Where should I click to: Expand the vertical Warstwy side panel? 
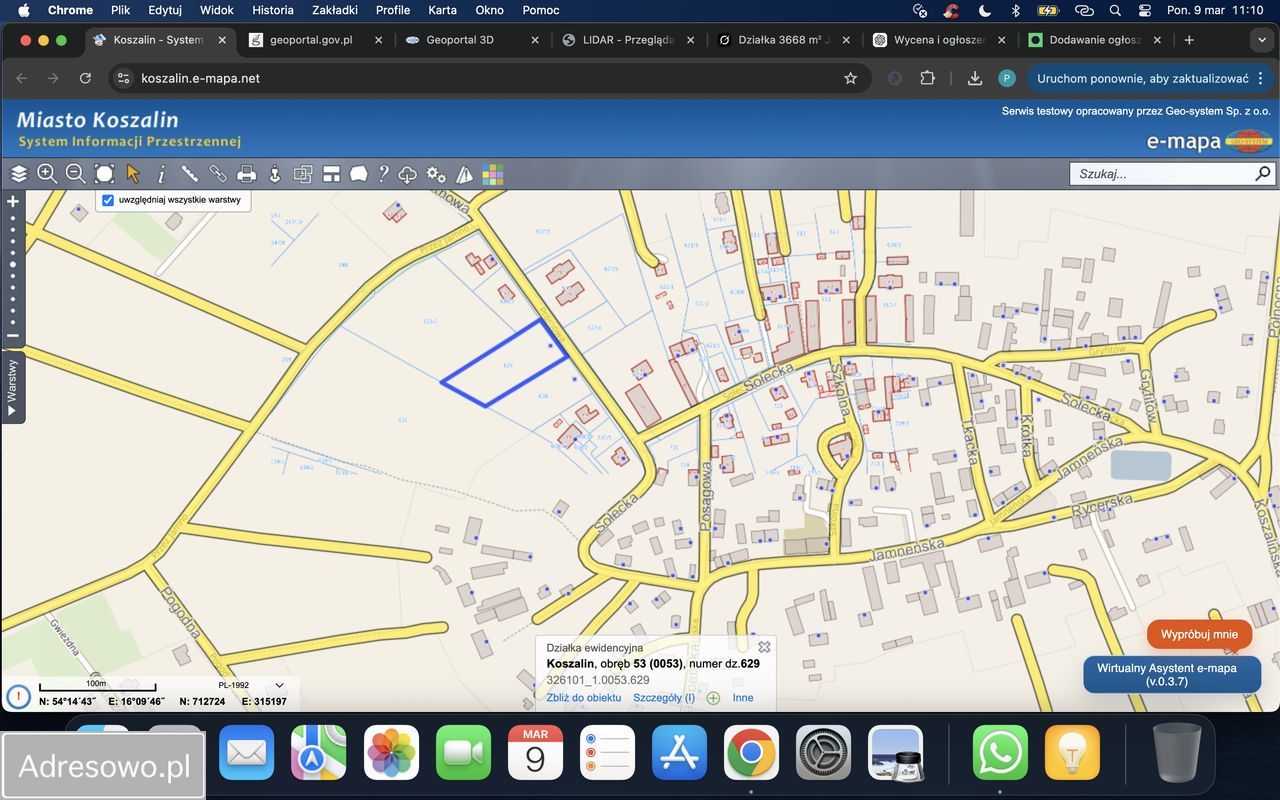coord(13,388)
